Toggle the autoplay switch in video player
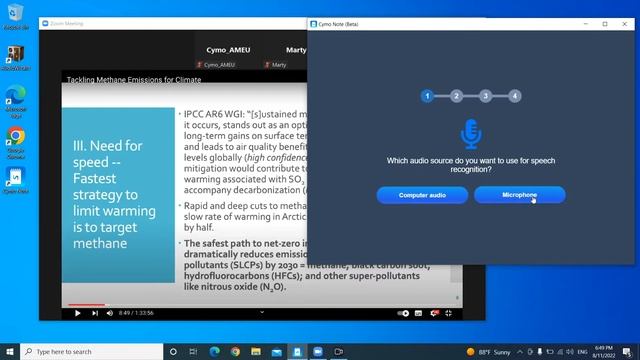Viewport: 640px width, 360px height. pyautogui.click(x=403, y=313)
